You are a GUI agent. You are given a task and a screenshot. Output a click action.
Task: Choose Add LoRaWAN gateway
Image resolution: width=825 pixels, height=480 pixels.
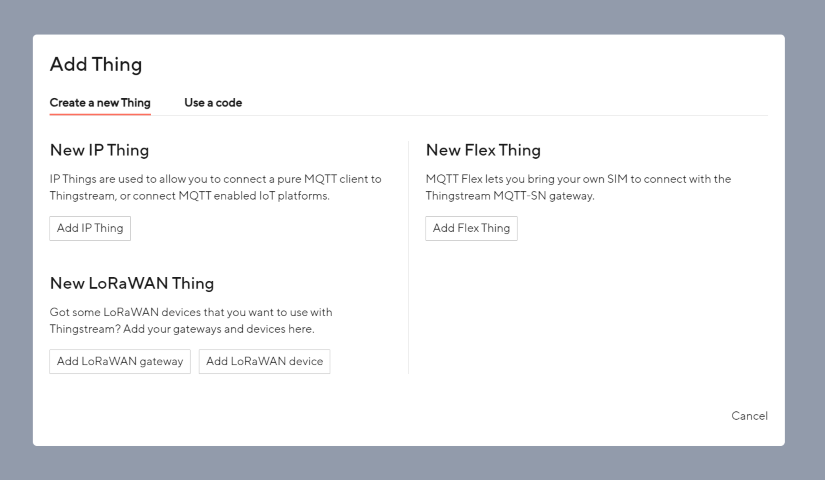click(120, 361)
